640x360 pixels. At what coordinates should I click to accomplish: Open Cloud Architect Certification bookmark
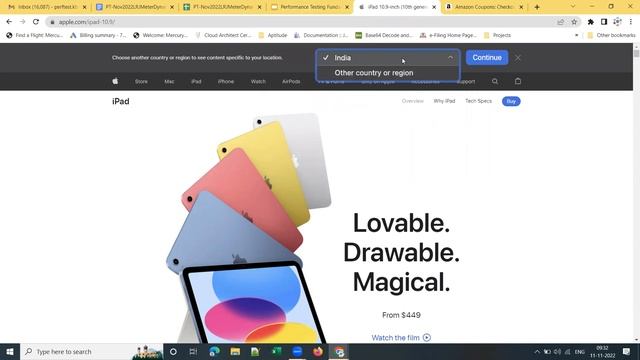coord(223,36)
